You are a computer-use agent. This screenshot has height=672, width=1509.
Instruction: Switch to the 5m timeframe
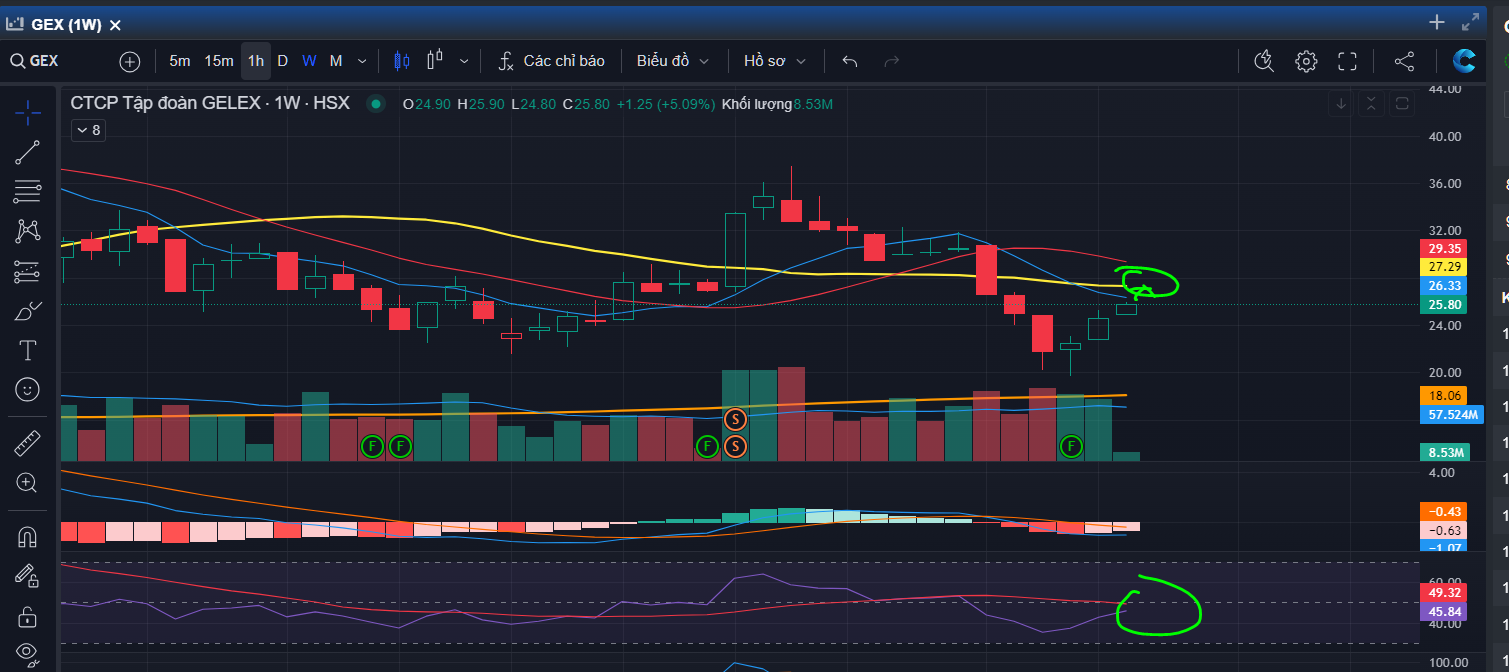pos(180,61)
